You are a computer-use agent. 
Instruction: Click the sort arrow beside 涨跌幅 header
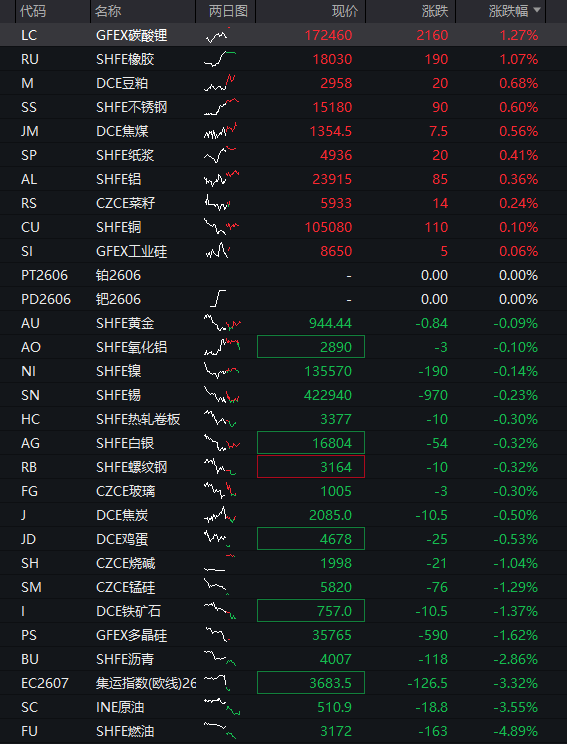click(537, 10)
